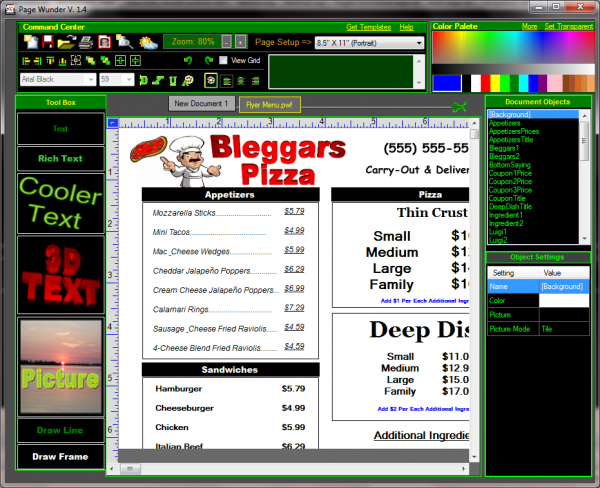
Task: Select the Rich Text tool
Action: 60,158
